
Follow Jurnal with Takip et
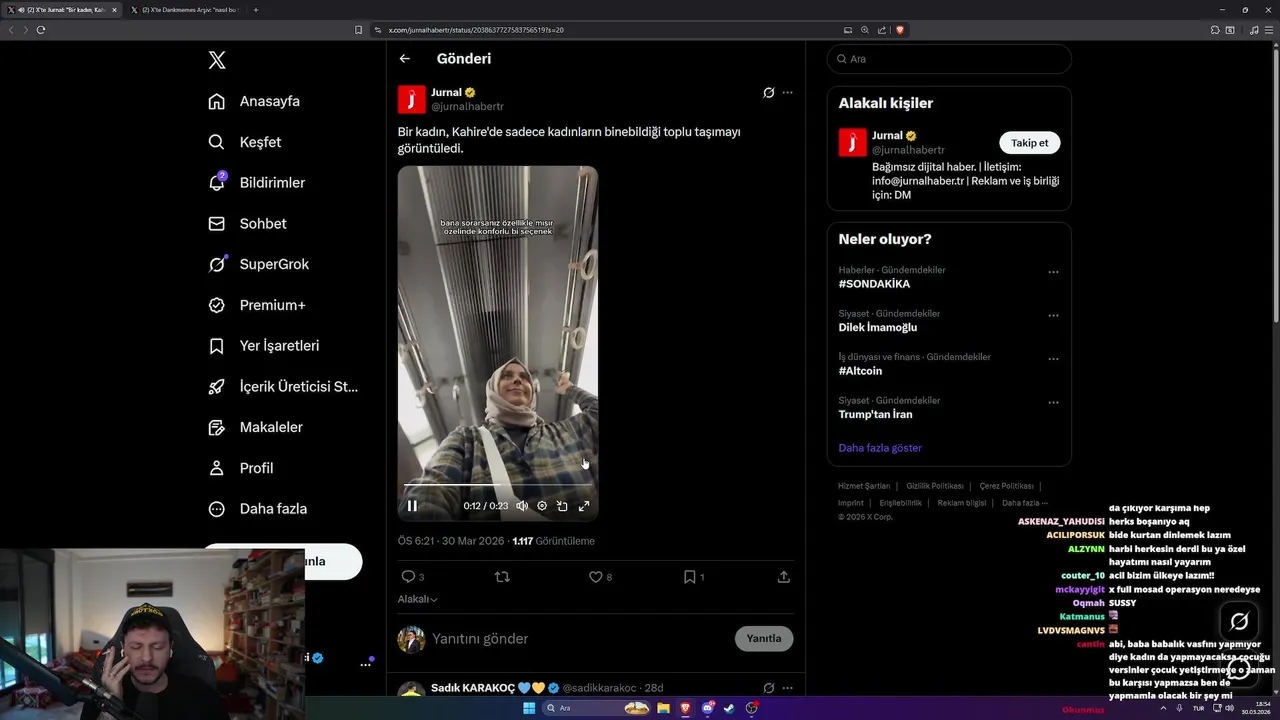click(1029, 143)
